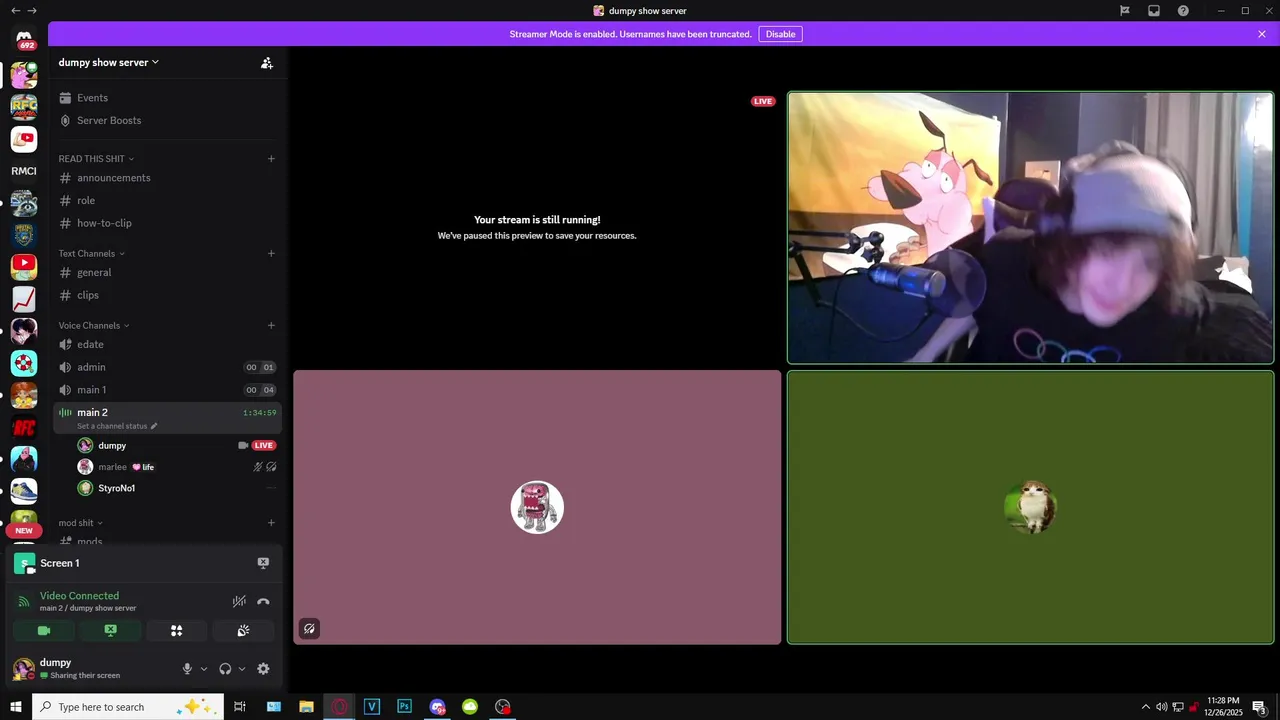The image size is (1280, 720).
Task: Click the pop-out icon on marlee's tile
Action: 310,629
